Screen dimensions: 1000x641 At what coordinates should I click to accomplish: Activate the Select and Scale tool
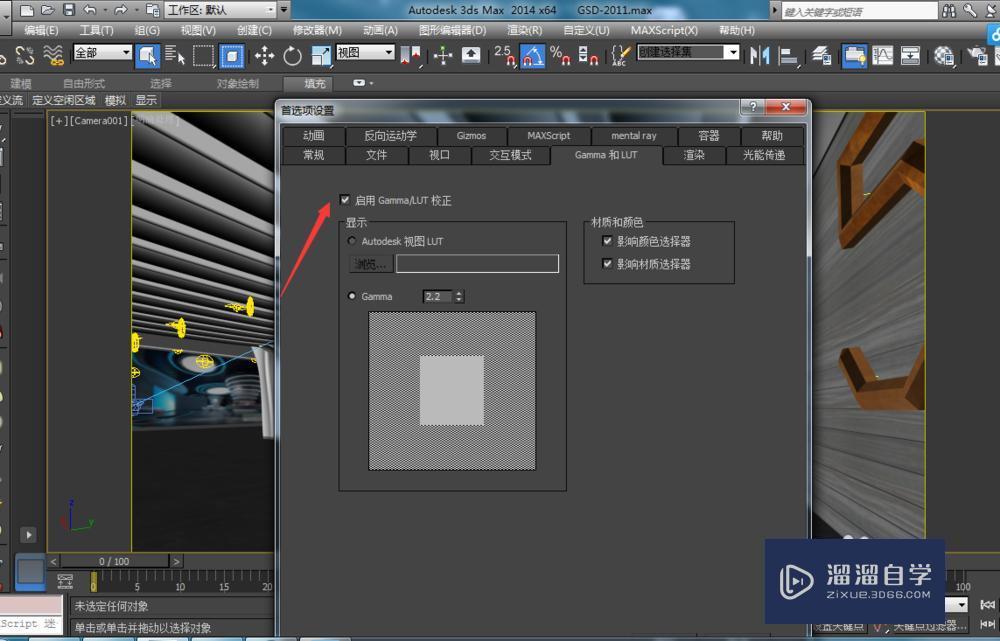click(x=320, y=55)
